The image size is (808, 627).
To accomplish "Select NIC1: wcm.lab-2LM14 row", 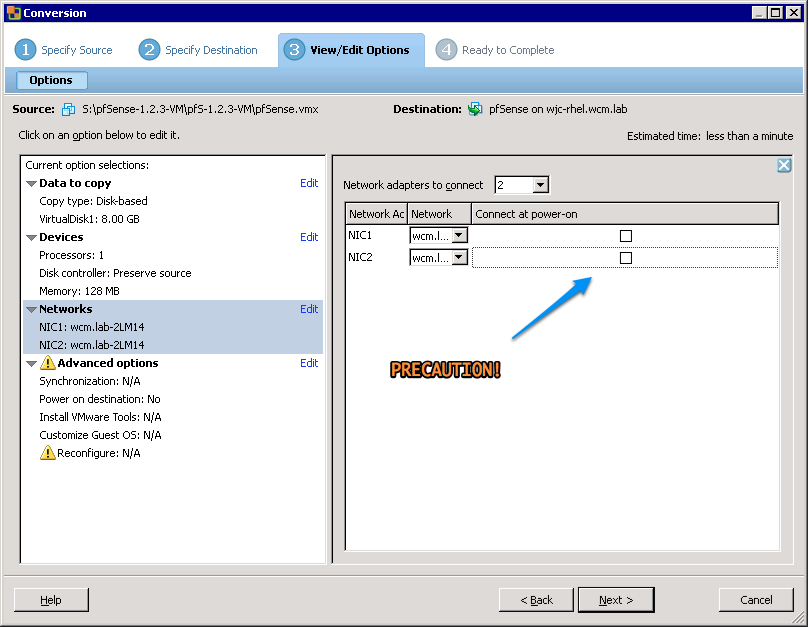I will click(x=92, y=327).
